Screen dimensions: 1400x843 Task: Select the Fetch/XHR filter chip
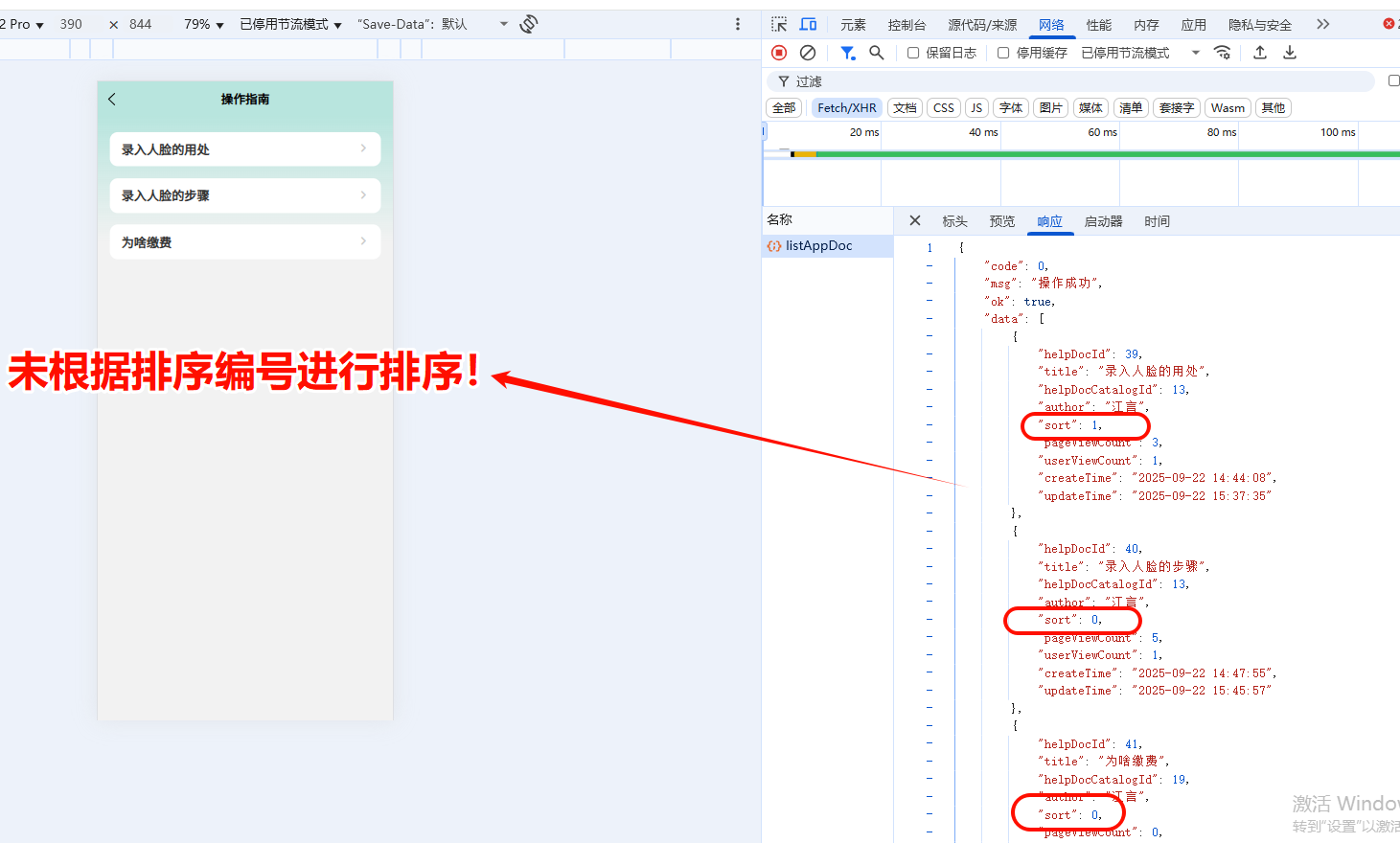846,107
